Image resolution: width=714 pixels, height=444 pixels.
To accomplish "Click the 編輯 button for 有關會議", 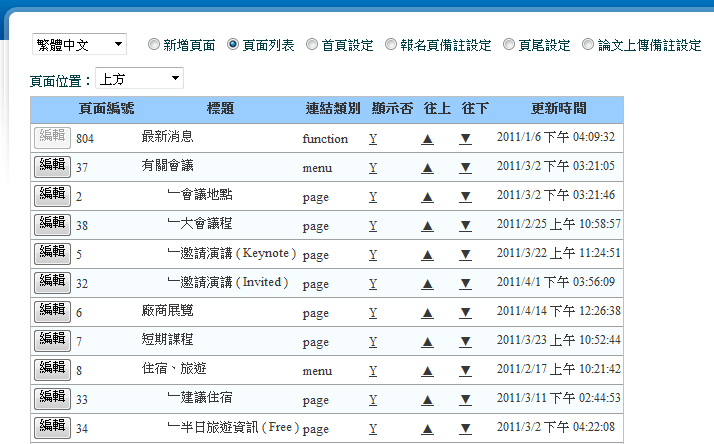I will pyautogui.click(x=52, y=166).
